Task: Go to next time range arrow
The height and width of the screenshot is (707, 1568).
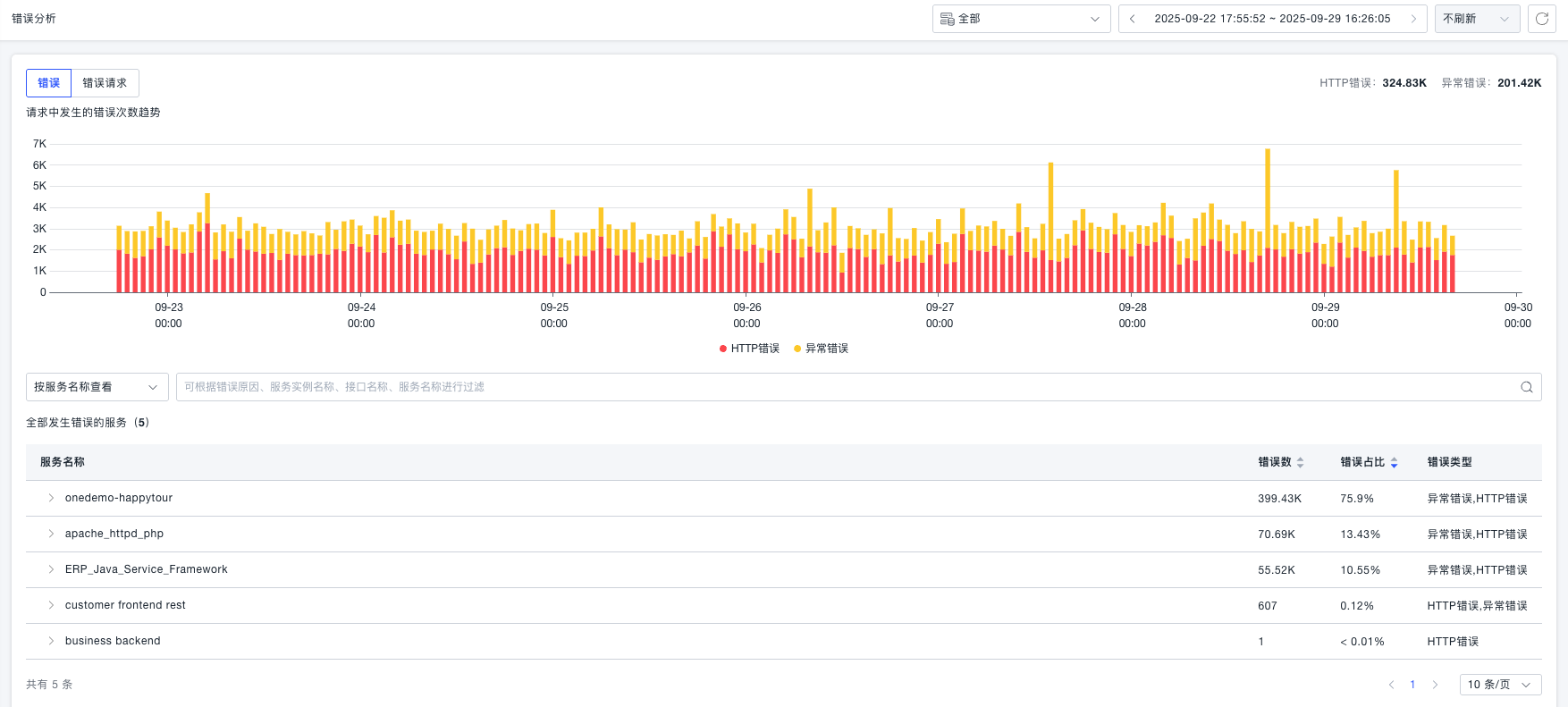Action: [x=1413, y=19]
